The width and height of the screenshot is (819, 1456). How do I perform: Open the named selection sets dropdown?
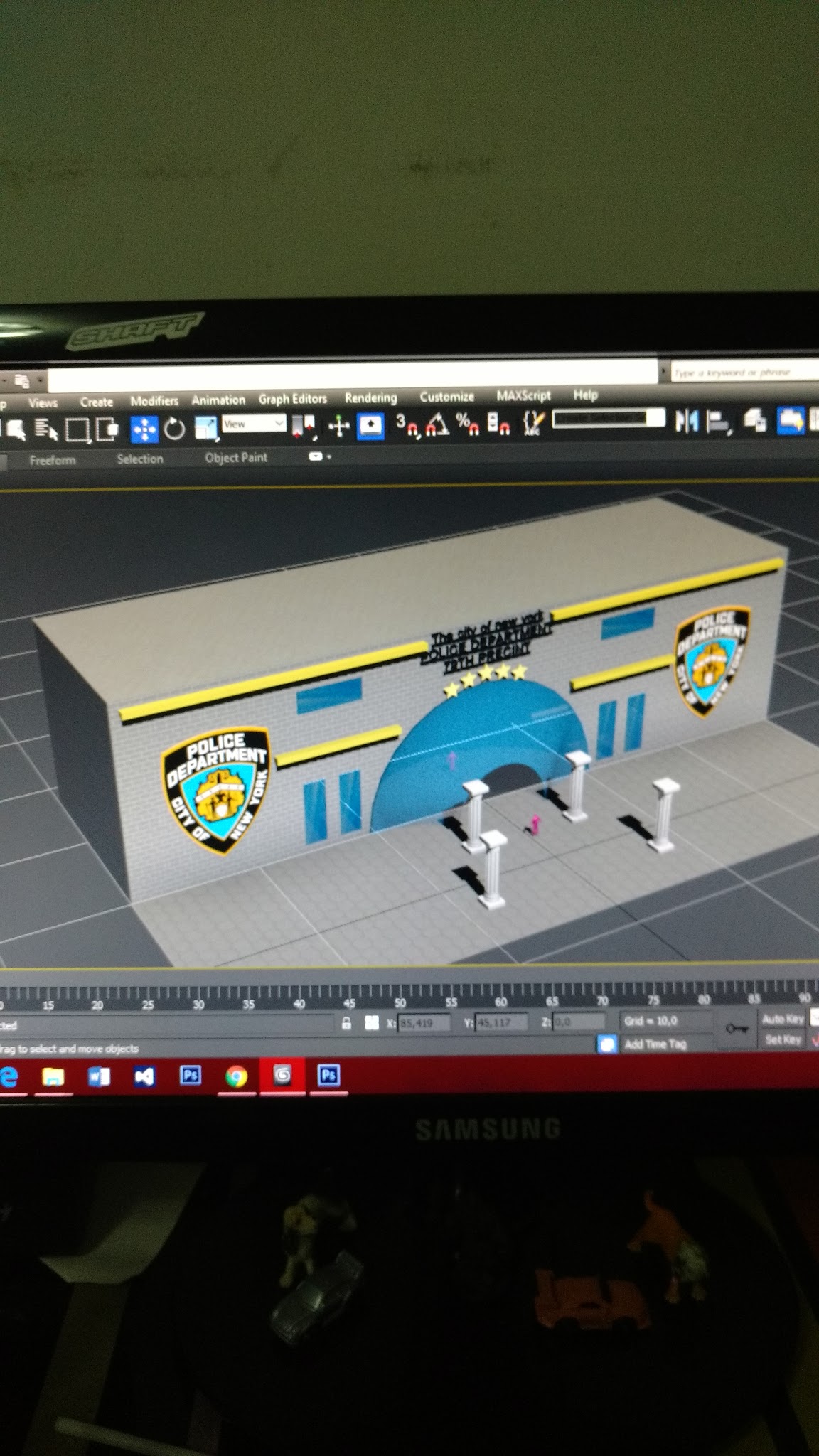pyautogui.click(x=609, y=419)
